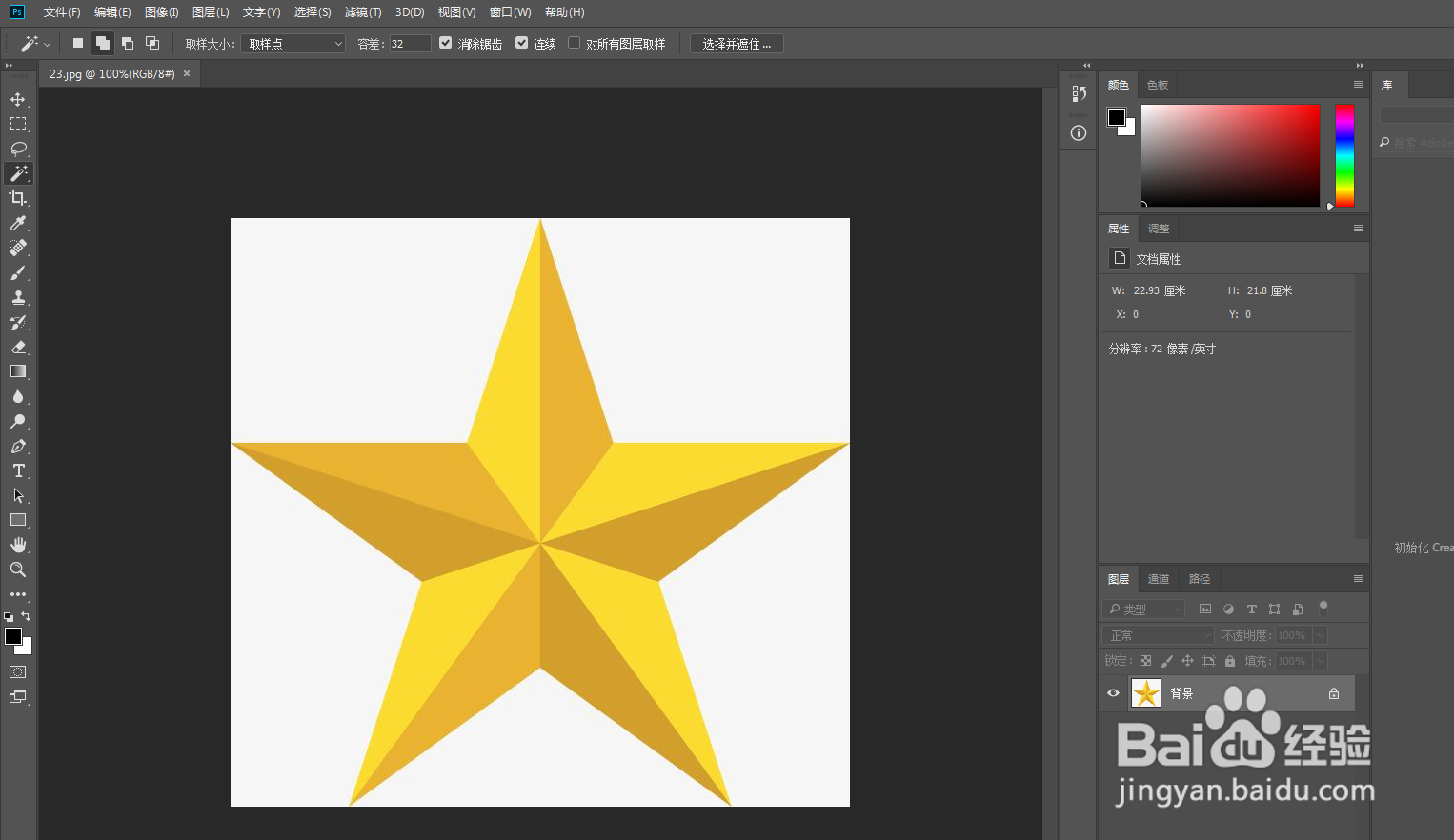Select the Healing Brush tool
The width and height of the screenshot is (1454, 840).
tap(18, 248)
